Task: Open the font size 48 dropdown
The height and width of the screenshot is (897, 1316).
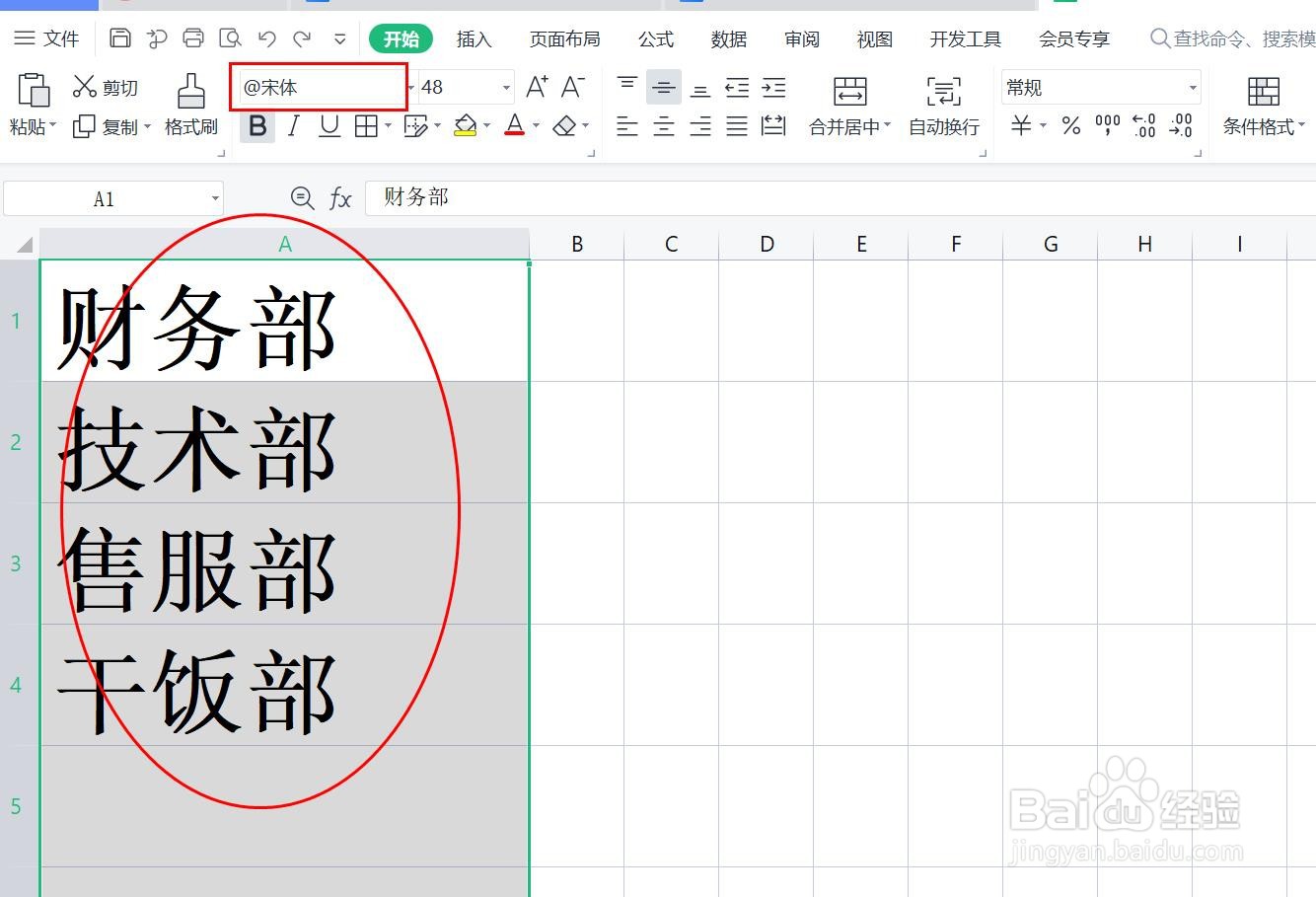Action: (x=506, y=88)
